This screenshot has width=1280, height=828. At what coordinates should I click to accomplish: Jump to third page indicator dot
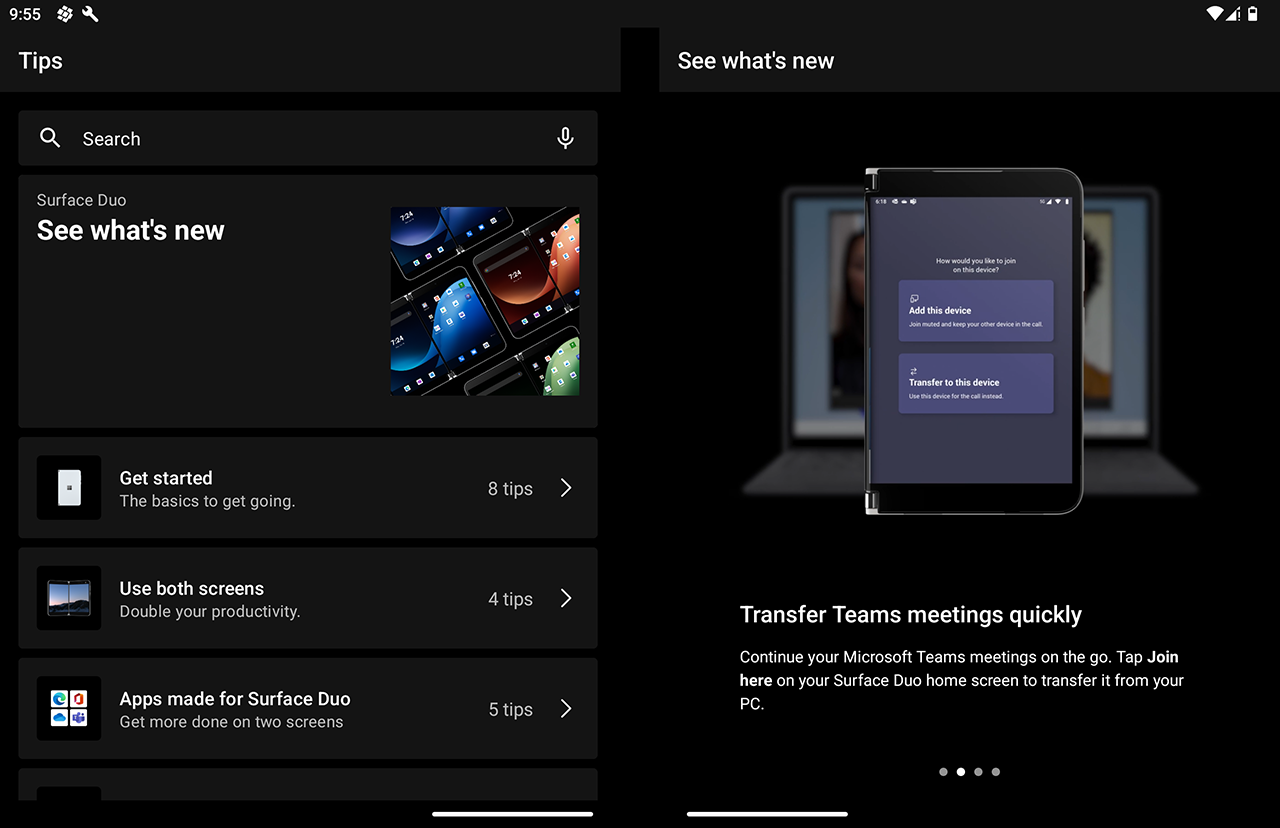point(978,772)
